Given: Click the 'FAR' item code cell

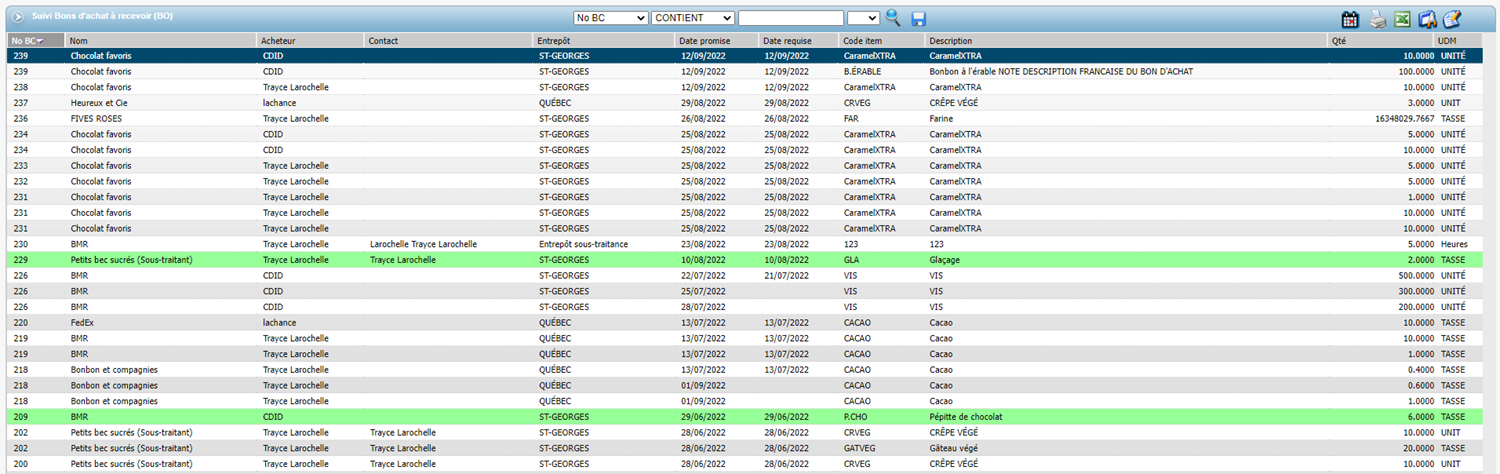Looking at the screenshot, I should coord(851,119).
